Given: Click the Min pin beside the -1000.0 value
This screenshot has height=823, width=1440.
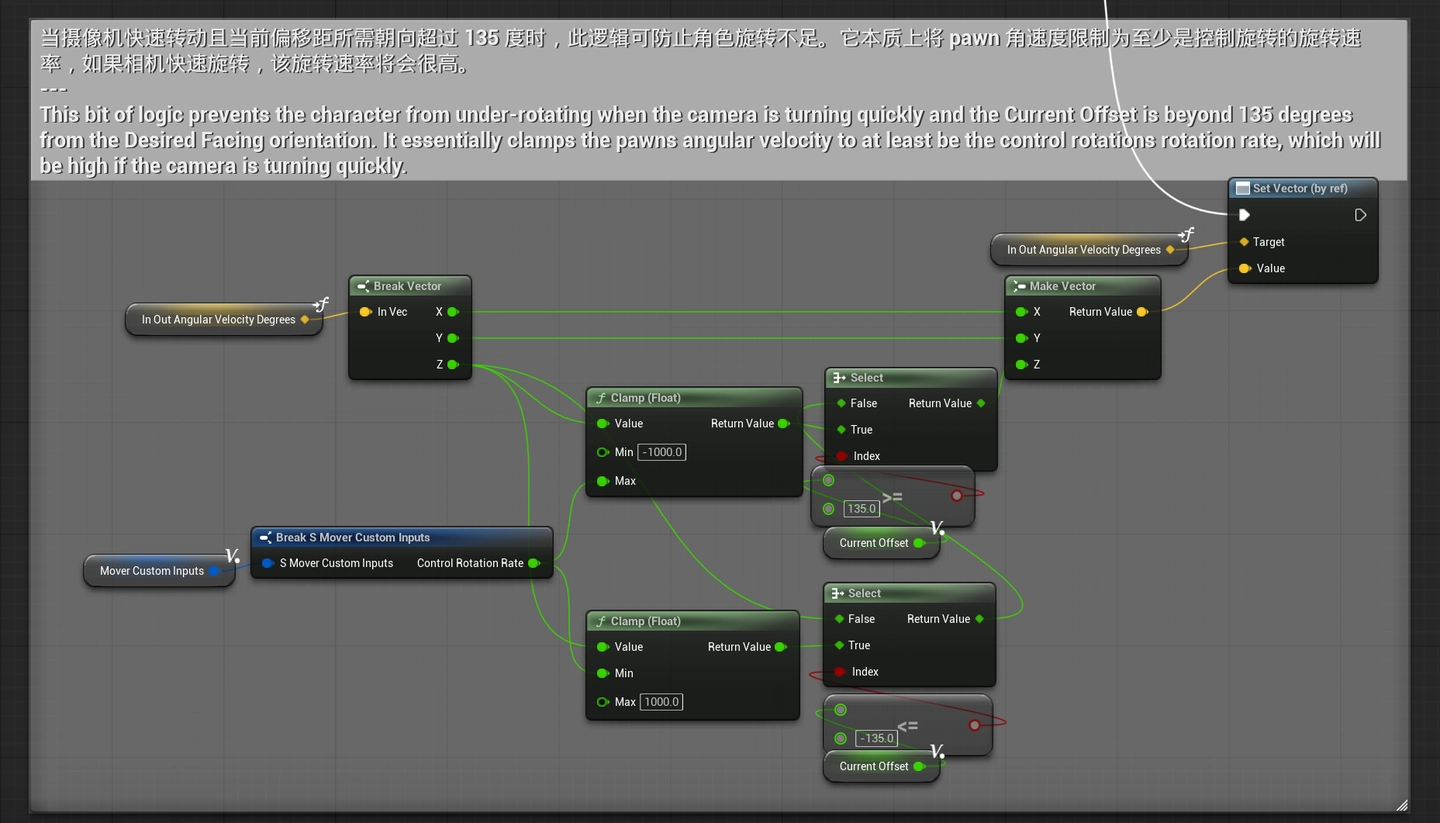Looking at the screenshot, I should [x=603, y=452].
